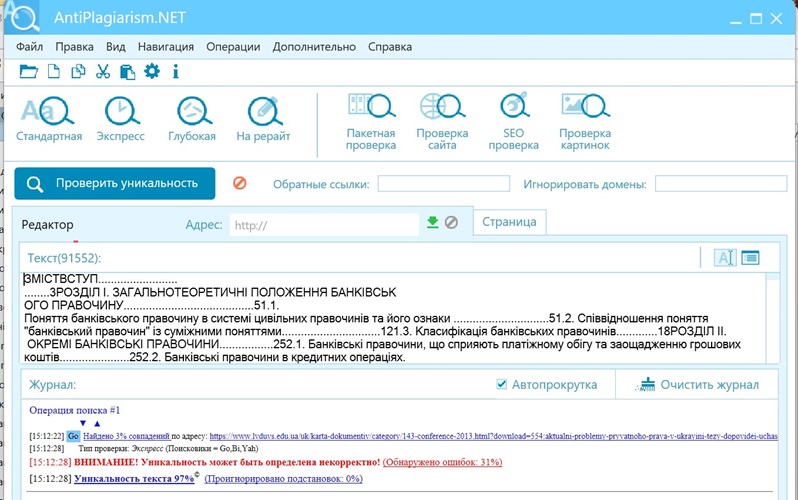The image size is (798, 500).
Task: Click the Go button in the journal
Action: (x=73, y=436)
